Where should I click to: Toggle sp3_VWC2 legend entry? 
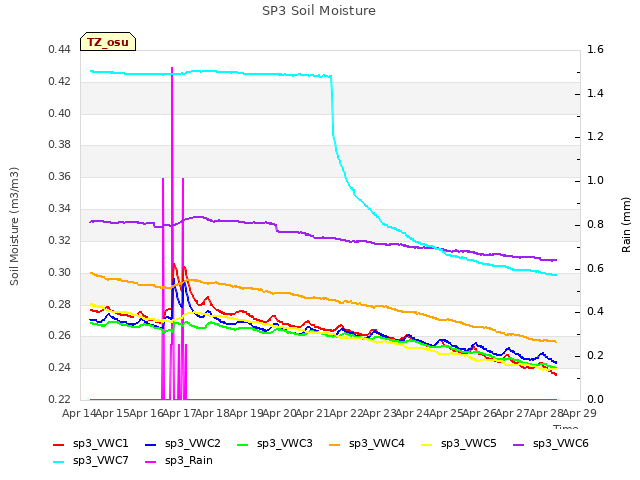click(x=182, y=444)
